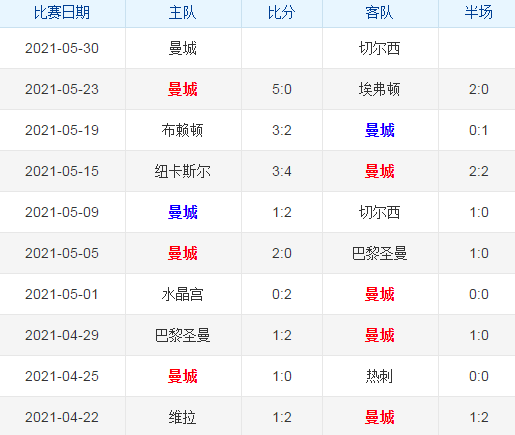Click the 水晶宫 team name
The image size is (515, 435).
click(182, 294)
